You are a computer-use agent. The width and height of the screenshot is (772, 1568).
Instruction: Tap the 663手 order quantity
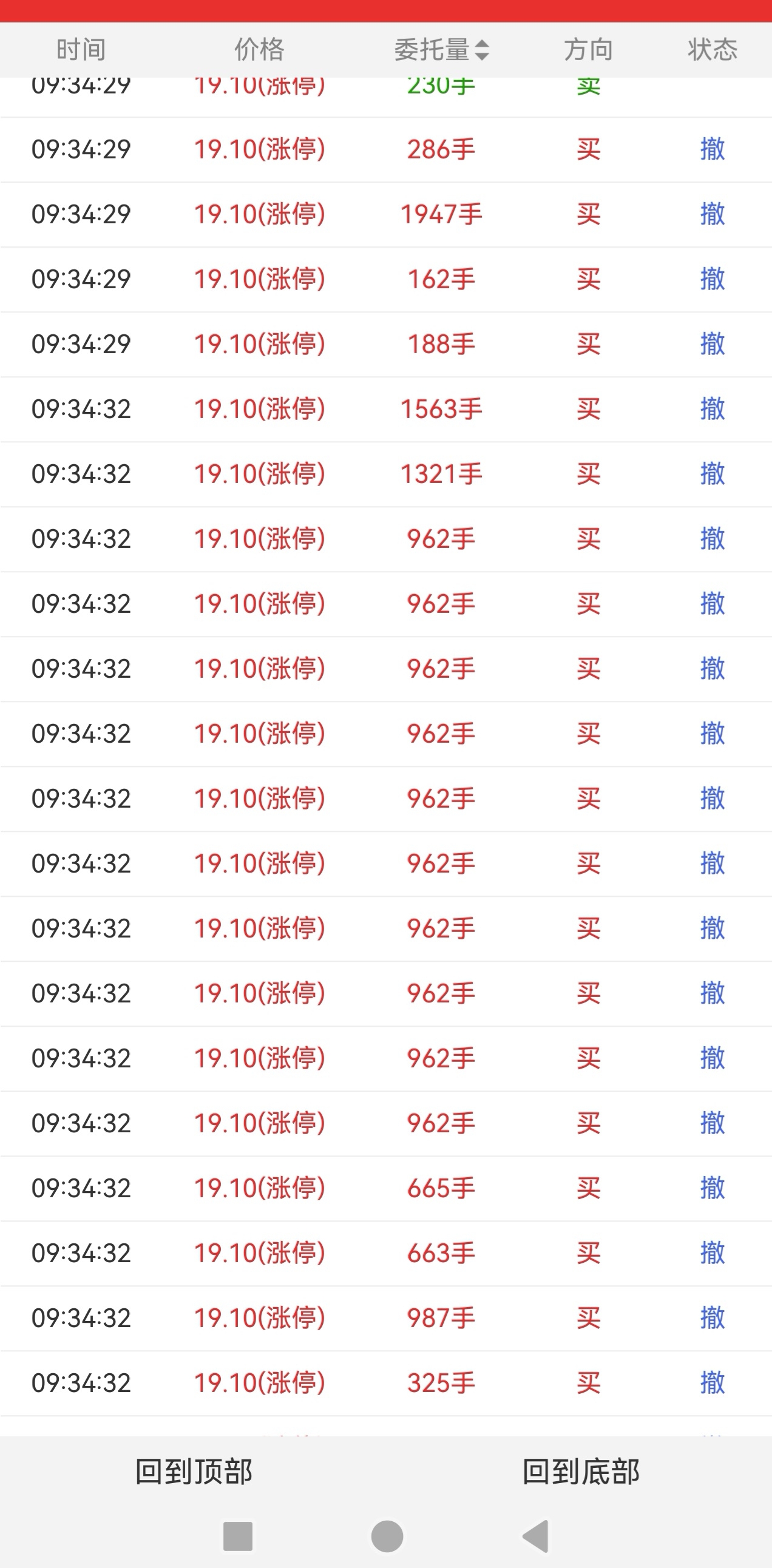[441, 1253]
